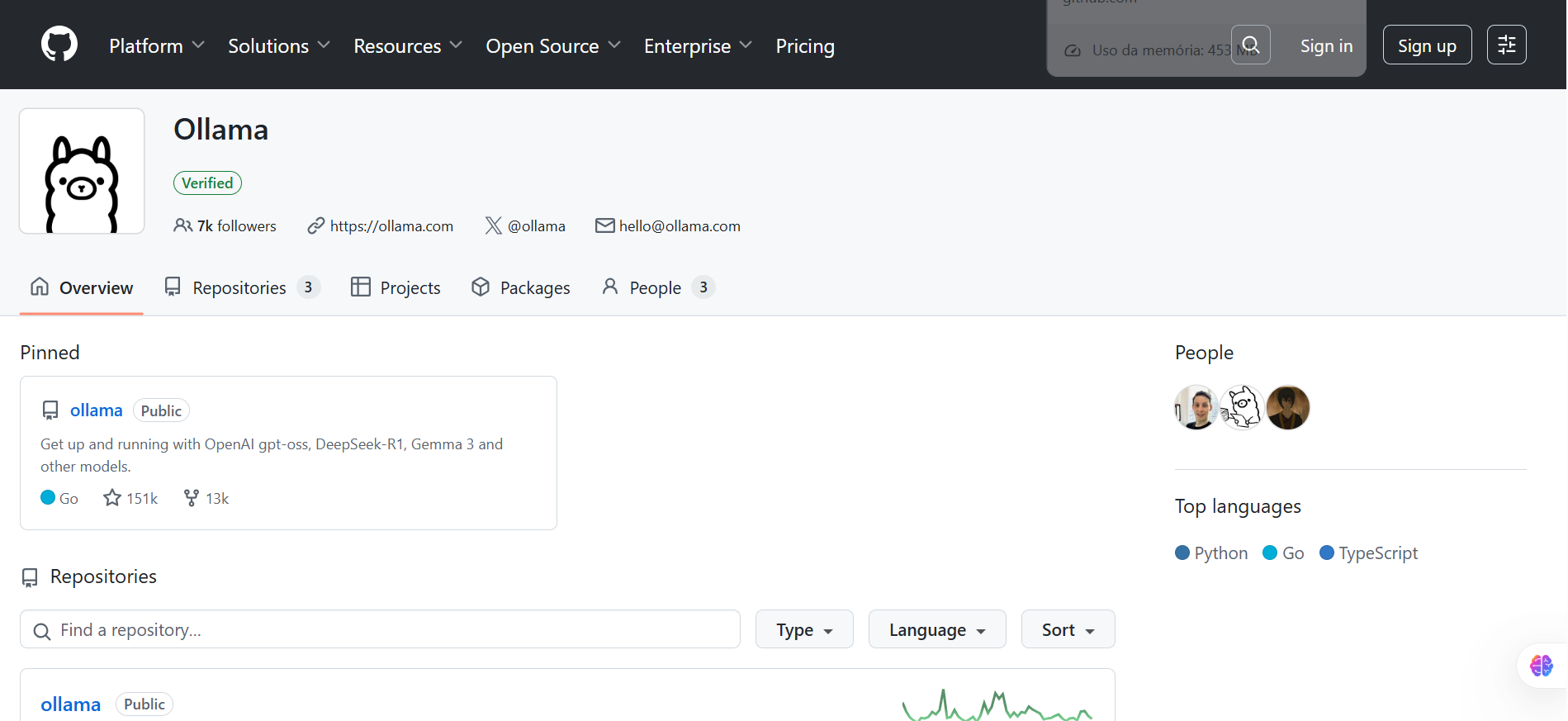Expand the Open Source menu
The image size is (1568, 721).
(x=553, y=45)
